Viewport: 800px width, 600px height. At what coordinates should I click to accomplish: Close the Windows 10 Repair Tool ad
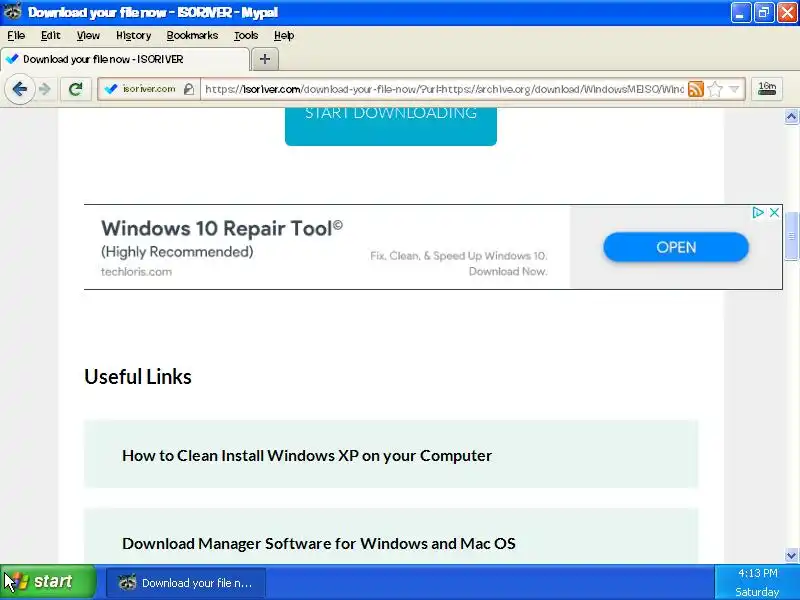[774, 212]
